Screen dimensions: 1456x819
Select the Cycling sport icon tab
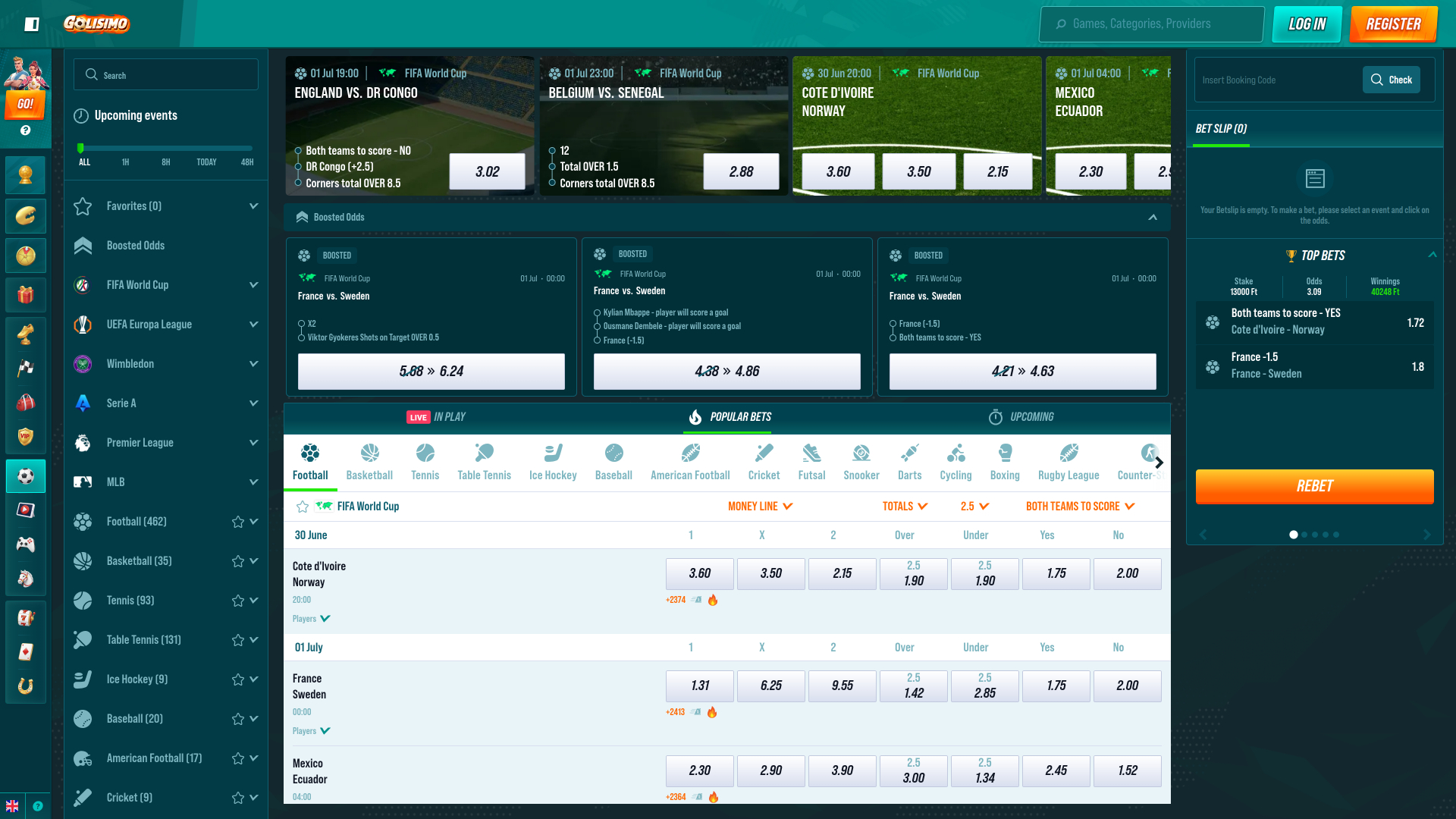click(955, 463)
